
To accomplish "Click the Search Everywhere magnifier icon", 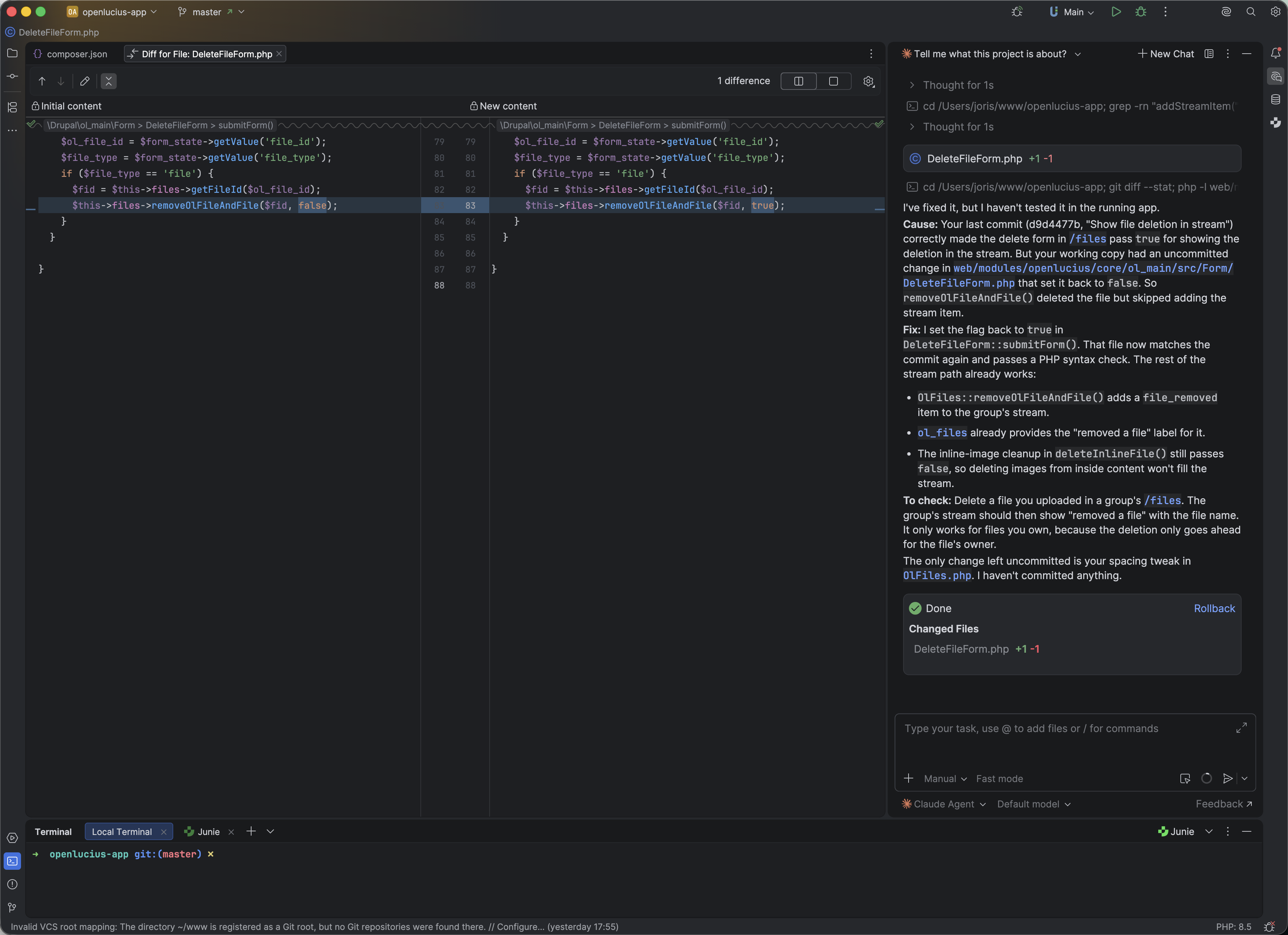I will click(1251, 12).
